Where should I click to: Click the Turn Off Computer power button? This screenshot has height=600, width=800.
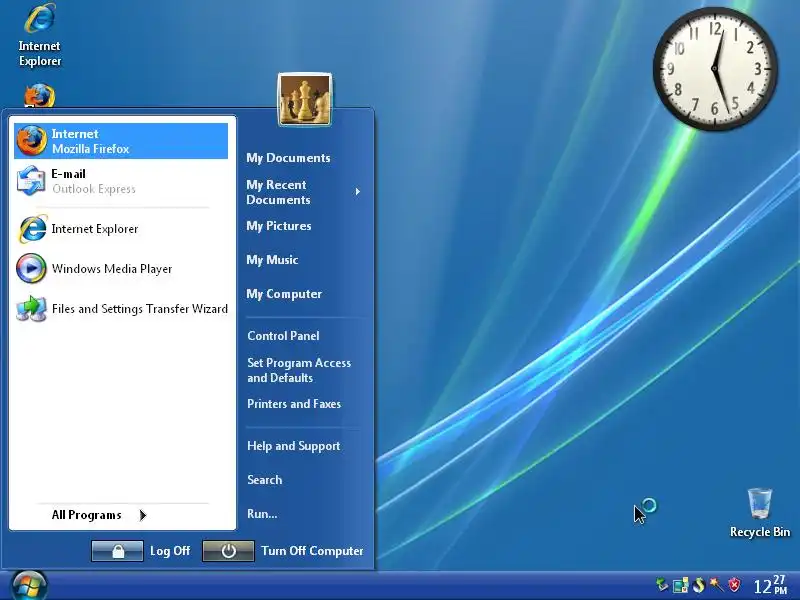(228, 551)
